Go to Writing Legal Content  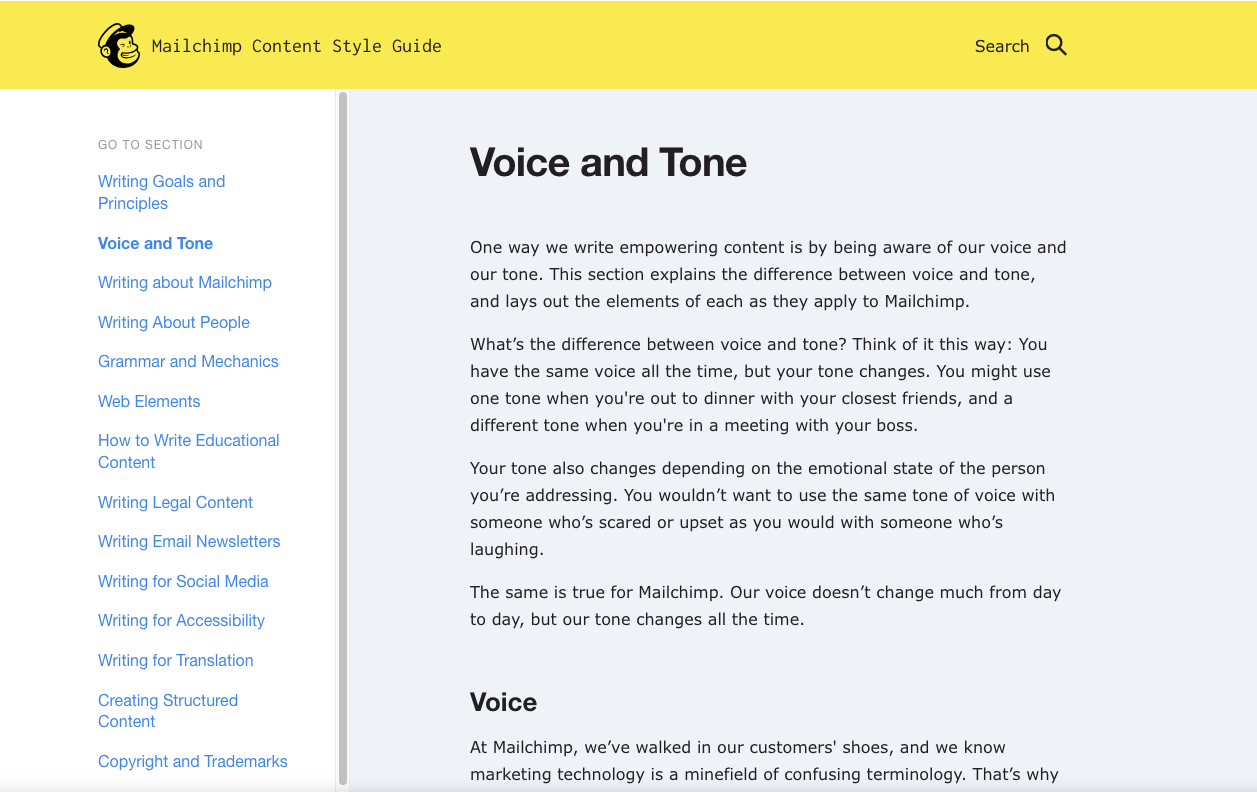[175, 502]
